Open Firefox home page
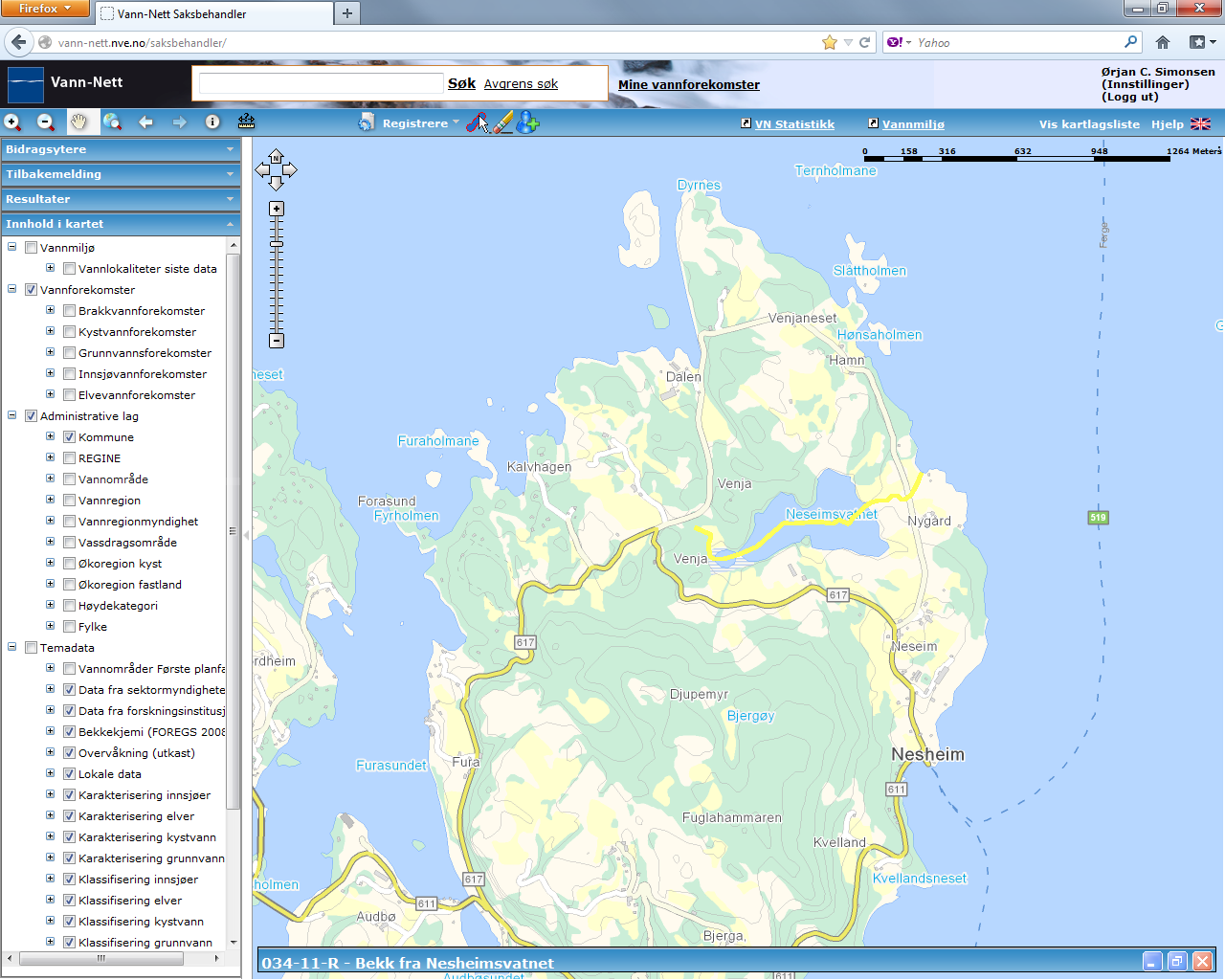1225x980 pixels. [1163, 42]
